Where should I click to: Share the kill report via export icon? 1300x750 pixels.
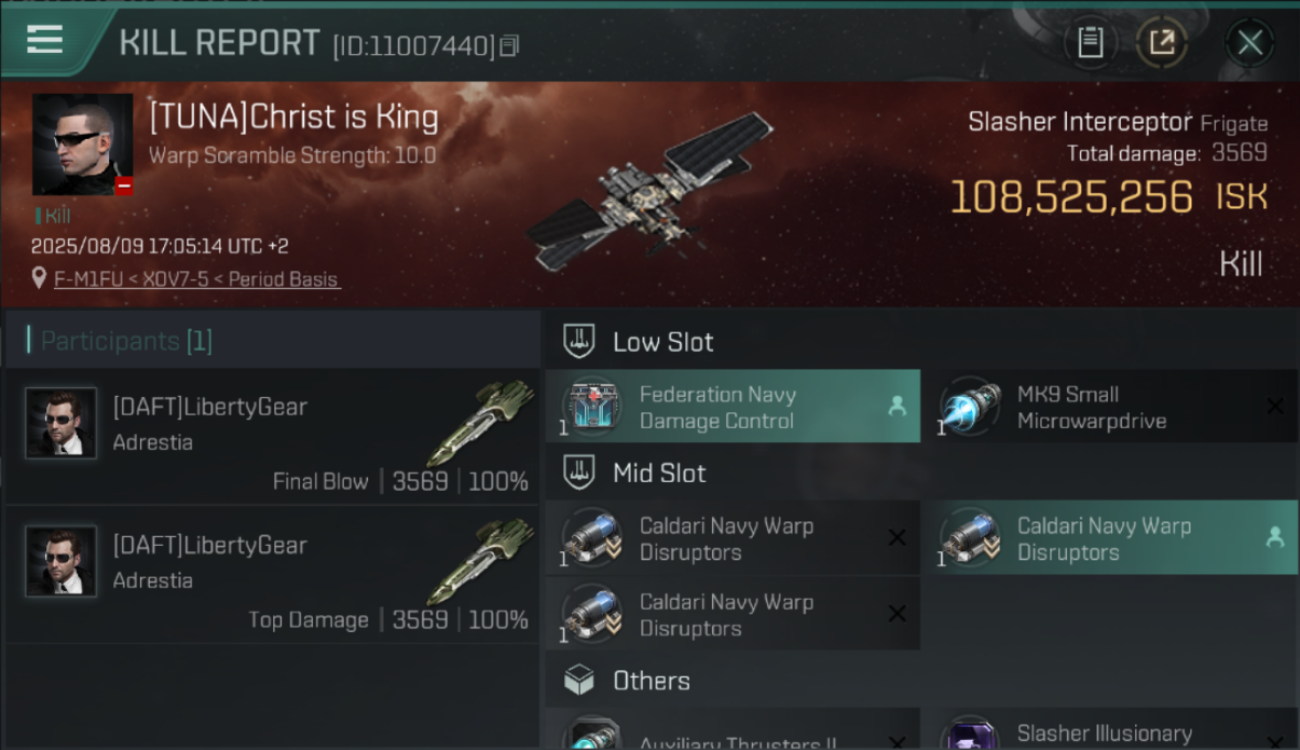[x=1162, y=42]
